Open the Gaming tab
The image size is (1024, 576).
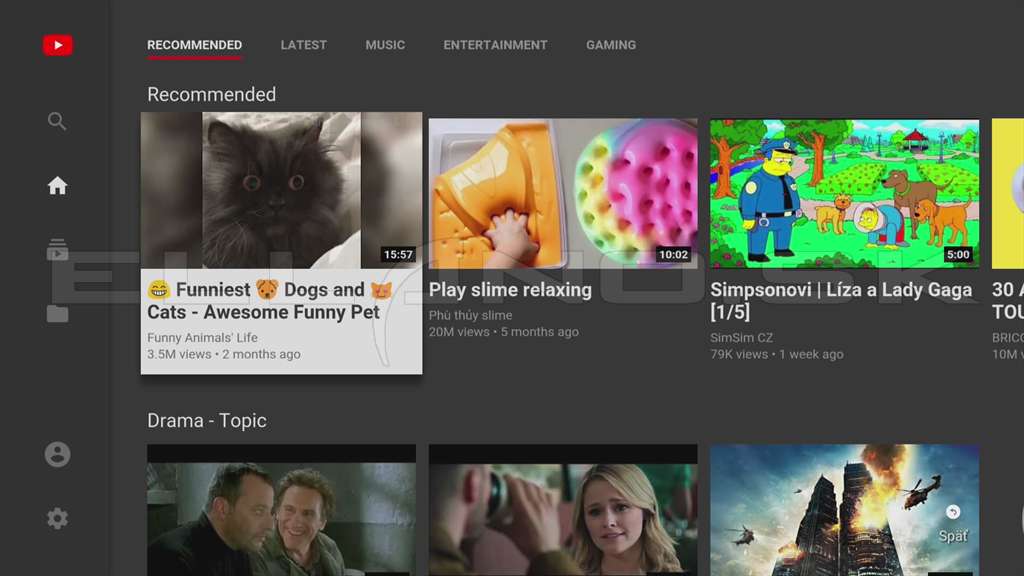[x=611, y=45]
